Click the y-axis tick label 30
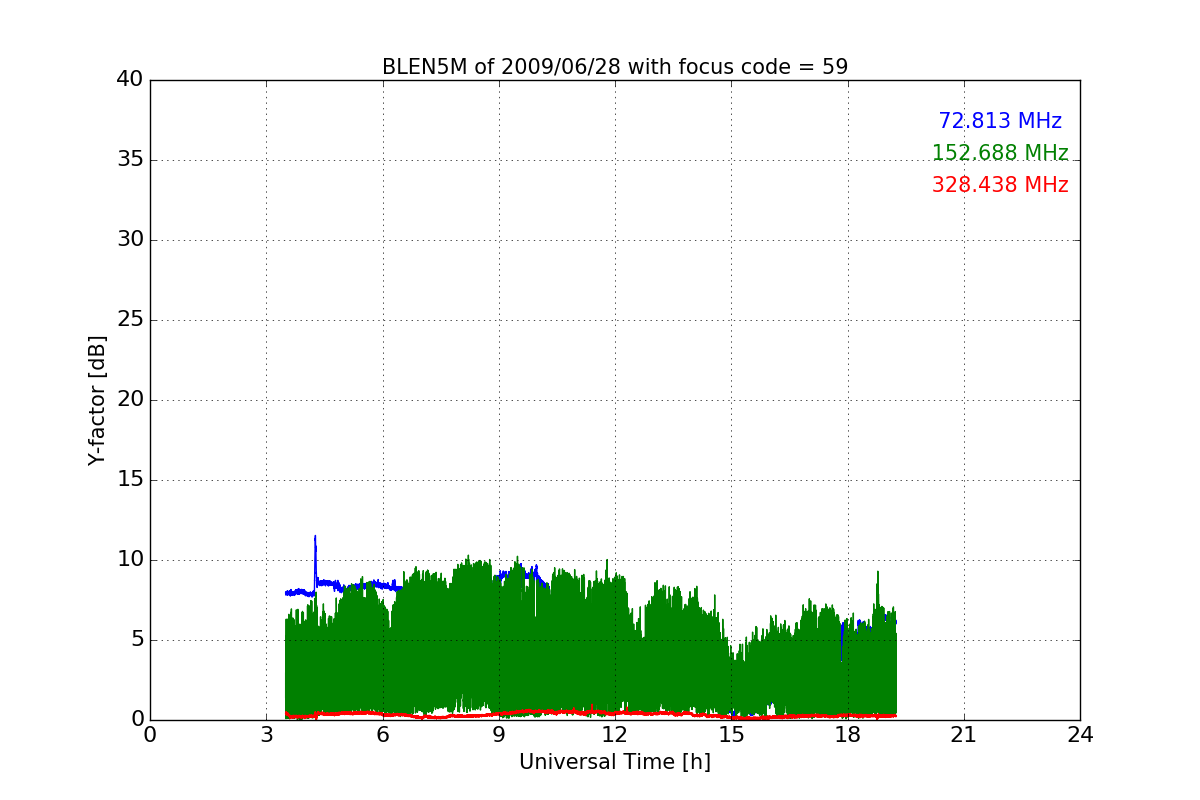Viewport: 1200px width, 800px height. tap(130, 240)
